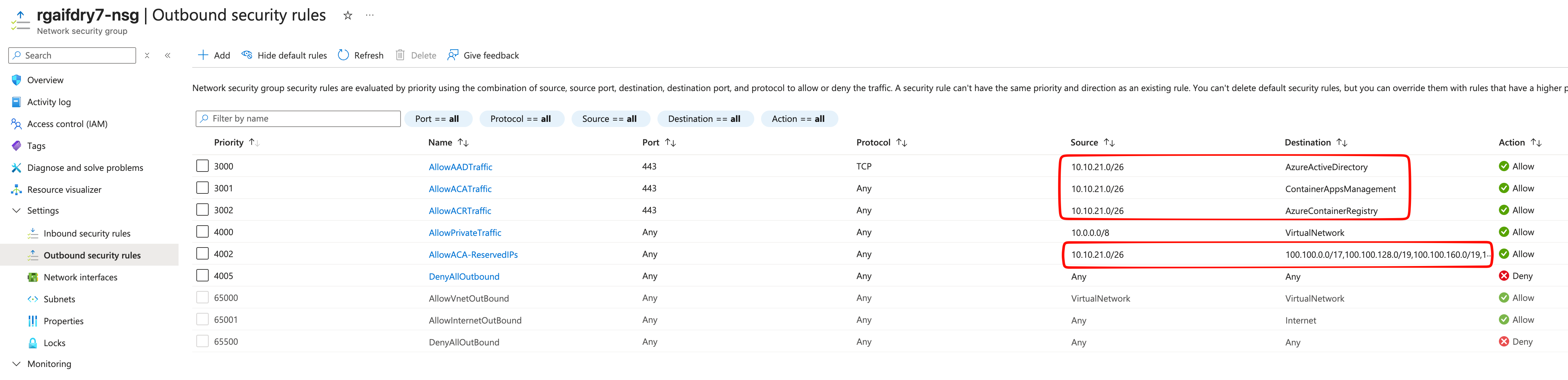Screen dimensions: 1568x380
Task: Tick the checkbox for rule 4005
Action: click(x=203, y=276)
